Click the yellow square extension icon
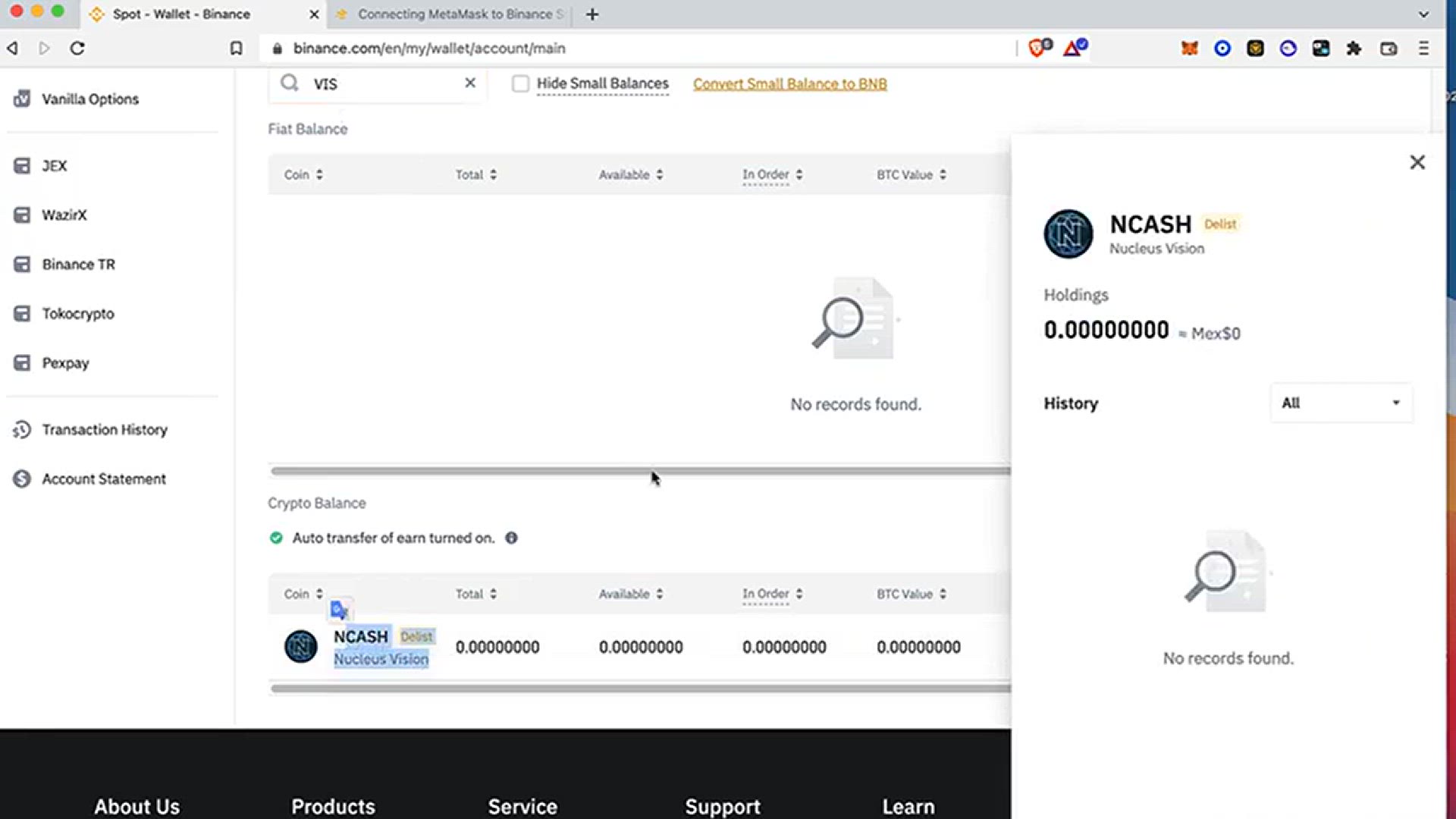This screenshot has height=819, width=1456. tap(1255, 49)
